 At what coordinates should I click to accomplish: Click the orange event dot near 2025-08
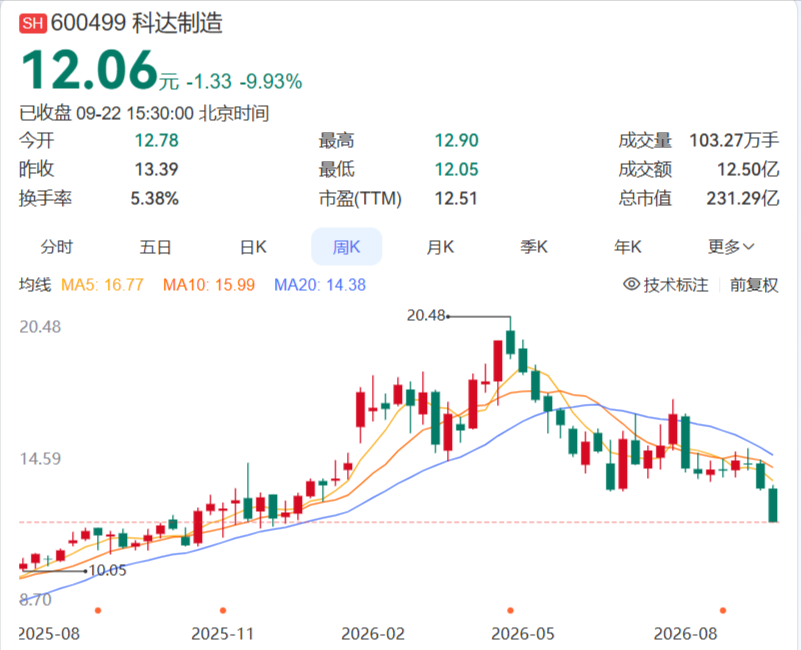[98, 611]
